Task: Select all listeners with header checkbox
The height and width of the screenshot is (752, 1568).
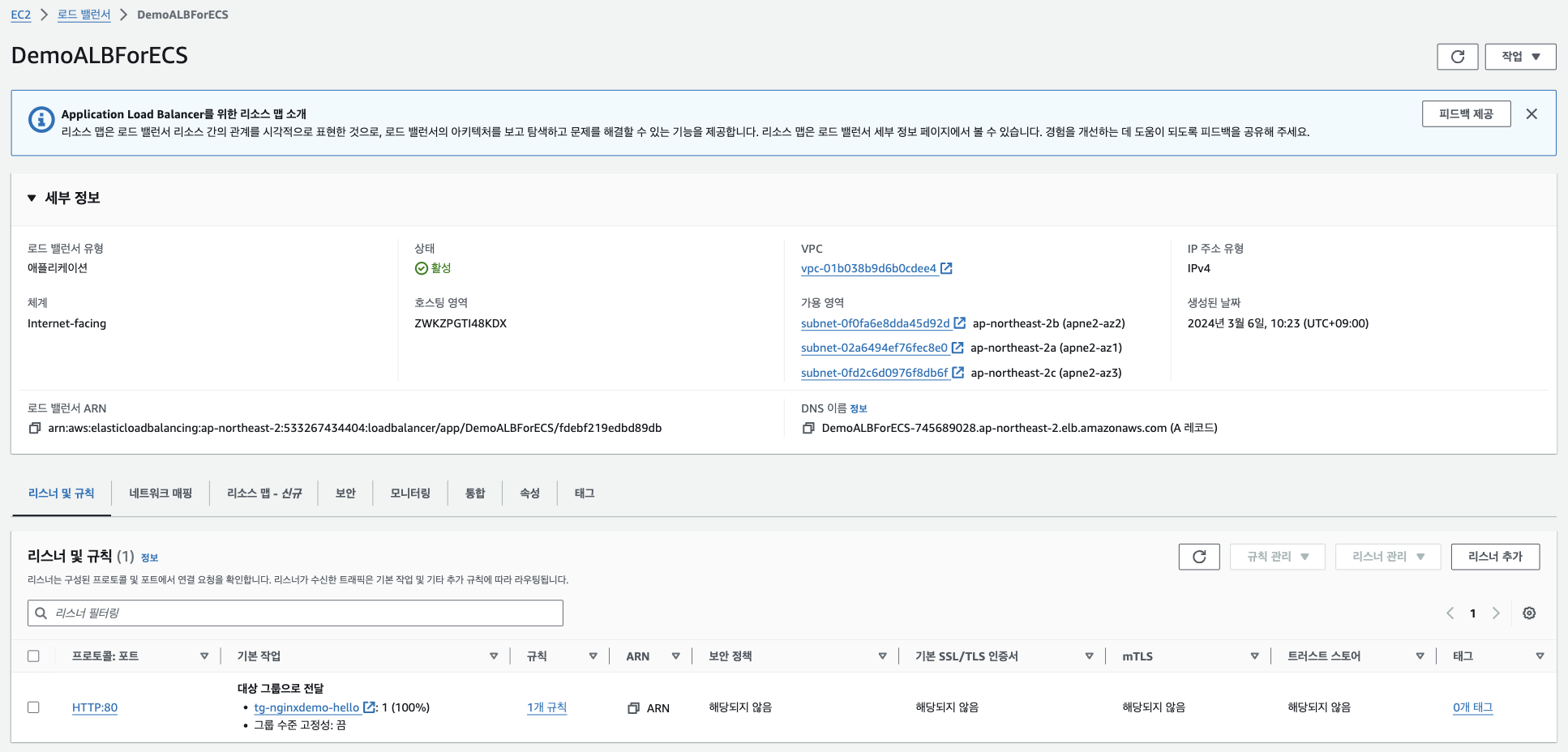Action: pyautogui.click(x=33, y=656)
